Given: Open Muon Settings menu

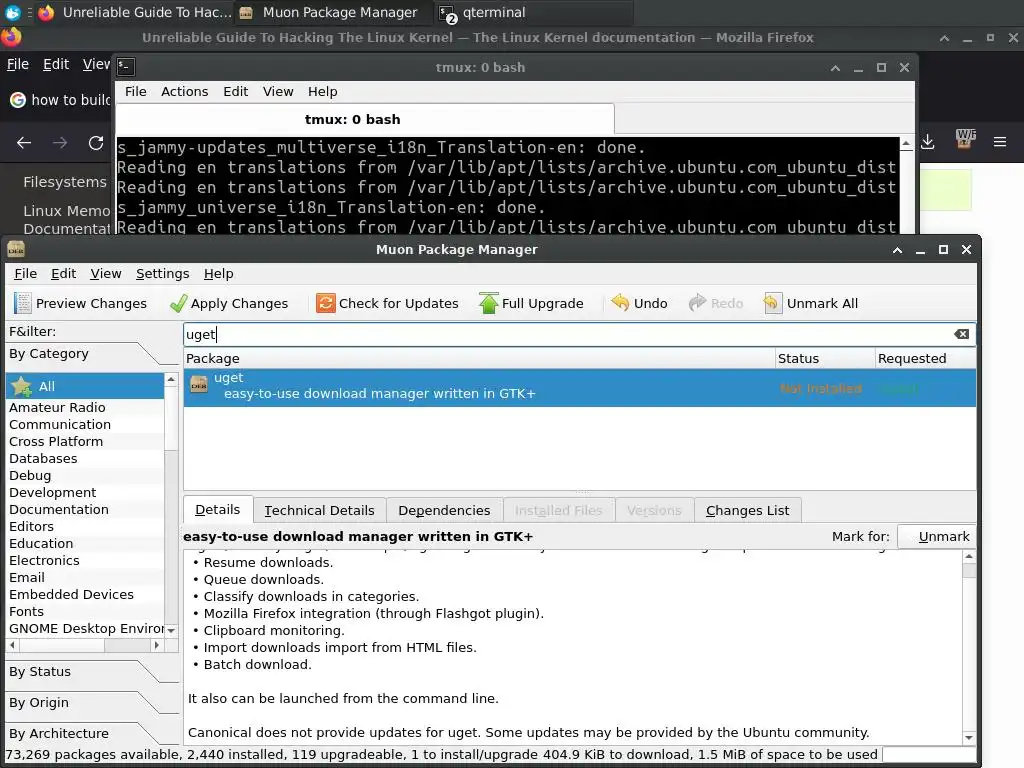Looking at the screenshot, I should [x=163, y=274].
